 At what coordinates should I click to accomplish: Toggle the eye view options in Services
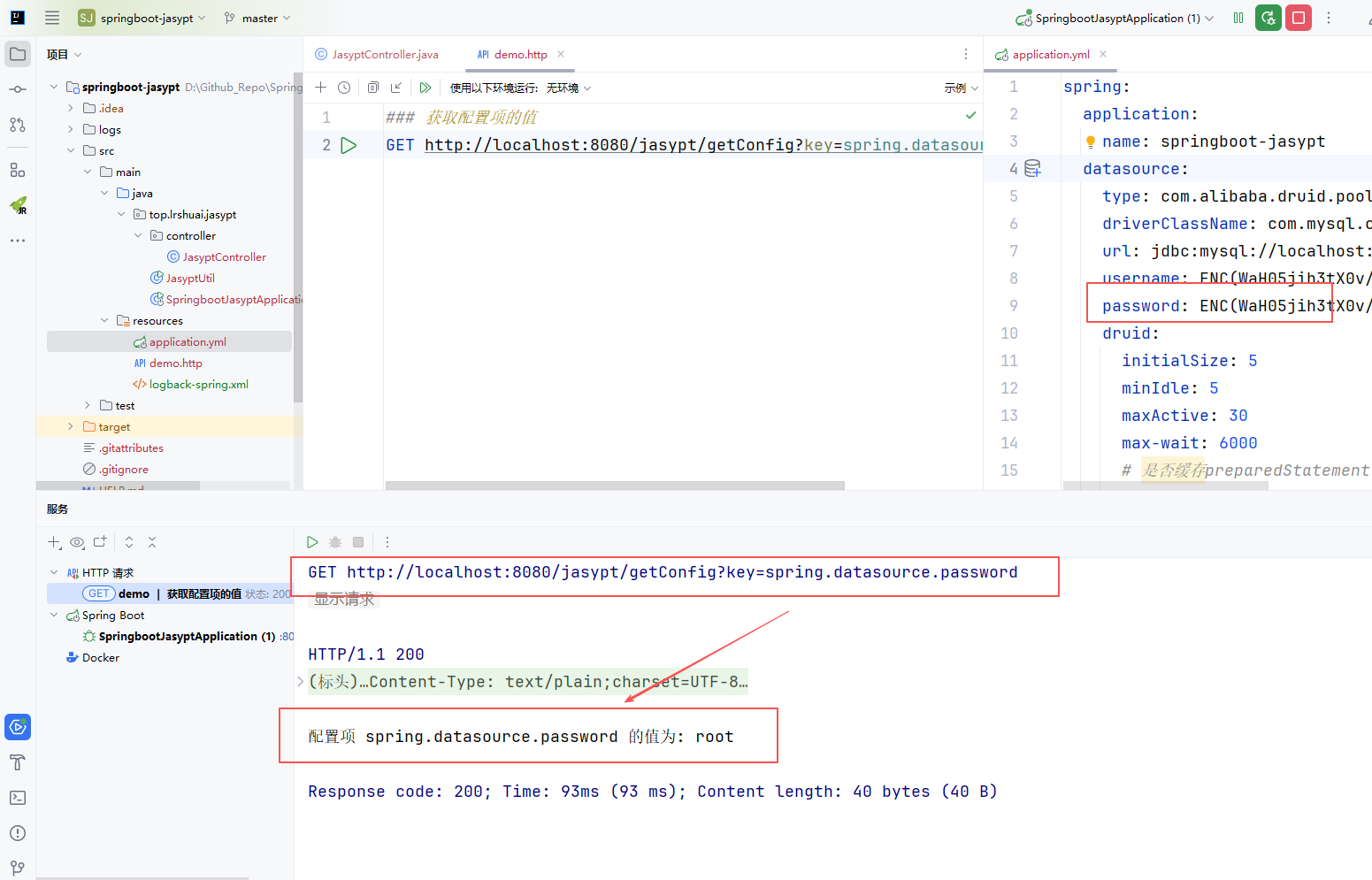point(78,542)
